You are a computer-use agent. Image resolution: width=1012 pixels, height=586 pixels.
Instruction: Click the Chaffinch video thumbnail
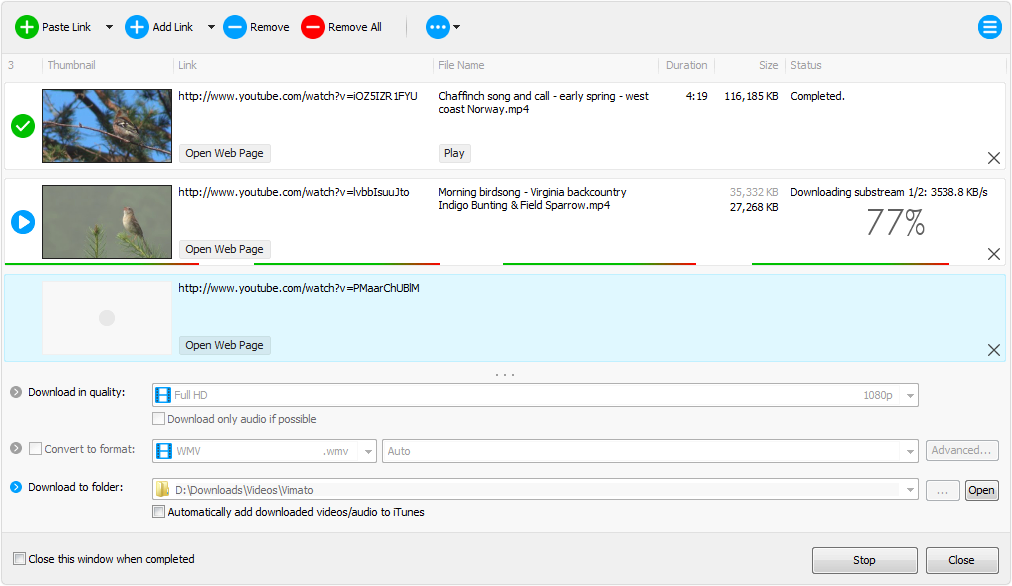(106, 125)
